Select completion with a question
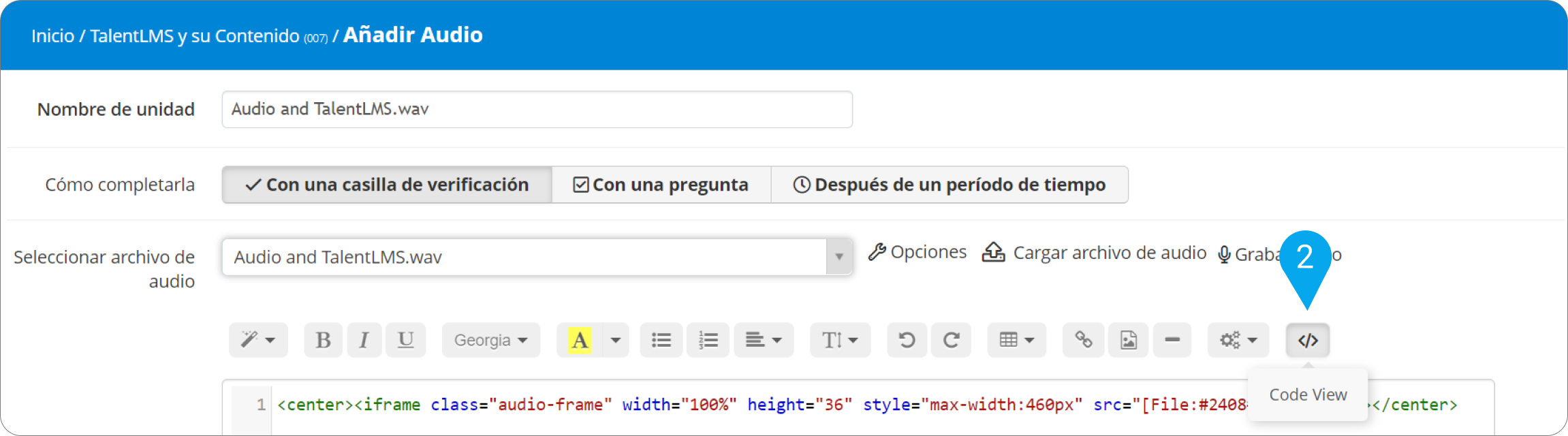Screen dimensions: 1568x436 [x=661, y=185]
